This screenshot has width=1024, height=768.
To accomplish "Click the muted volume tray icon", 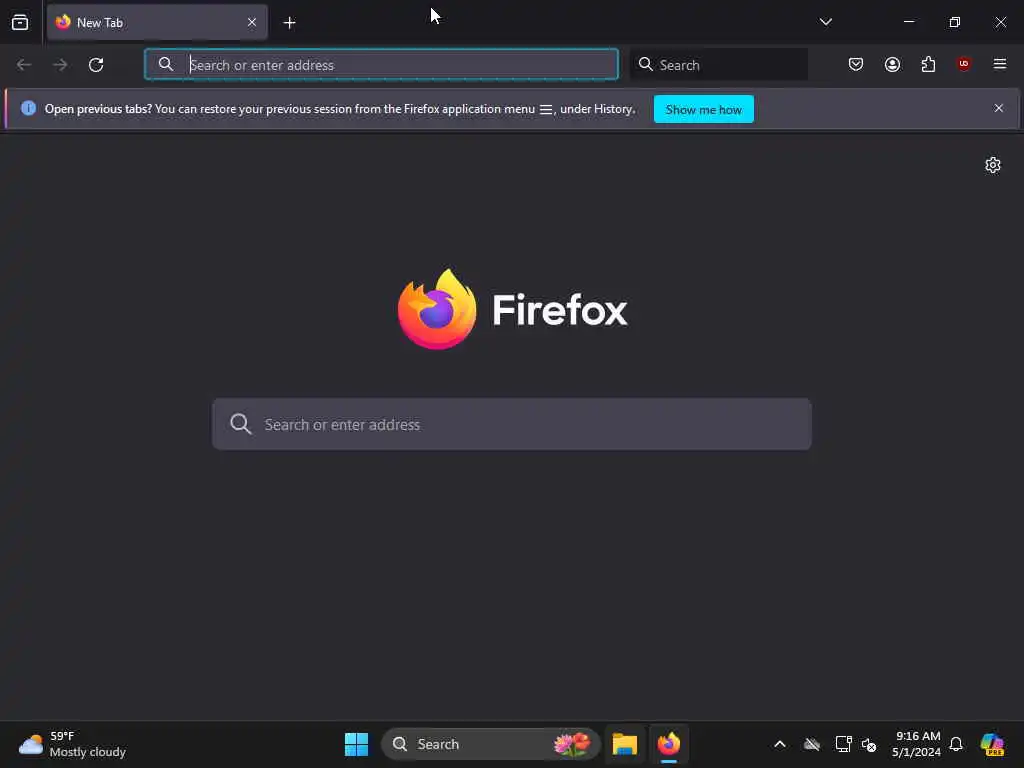I will pyautogui.click(x=869, y=744).
